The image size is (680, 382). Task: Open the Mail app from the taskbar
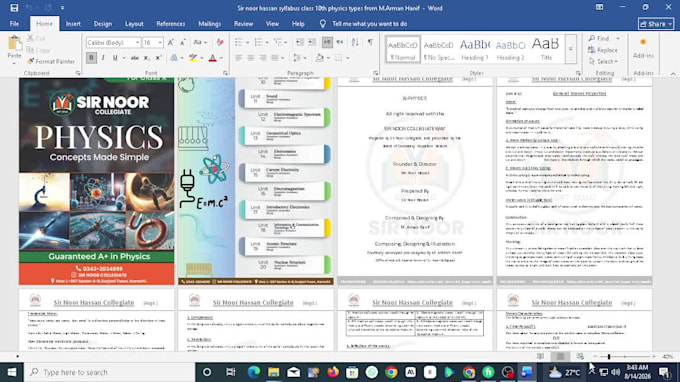(294, 372)
